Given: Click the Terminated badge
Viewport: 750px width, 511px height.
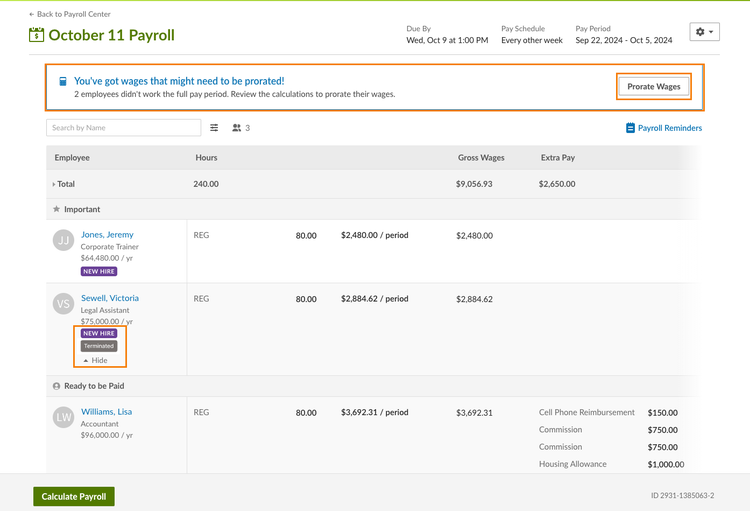Looking at the screenshot, I should 99,346.
